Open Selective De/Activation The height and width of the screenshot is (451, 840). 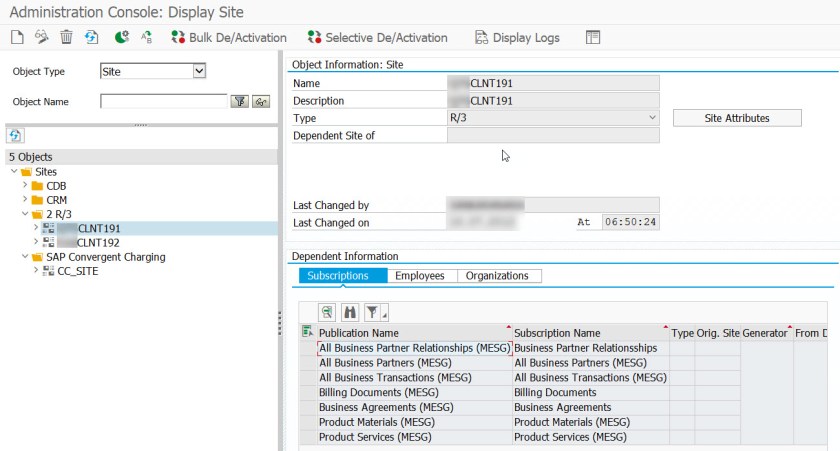pos(378,37)
